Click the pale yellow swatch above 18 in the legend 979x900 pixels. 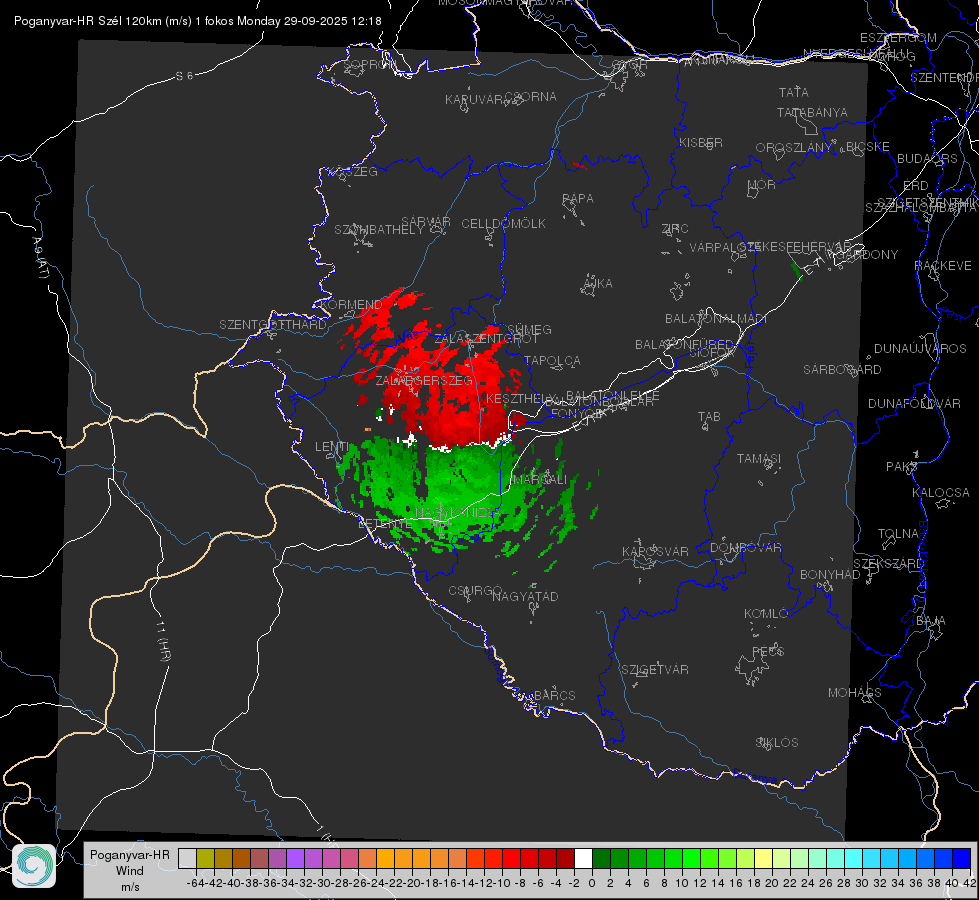pyautogui.click(x=764, y=858)
